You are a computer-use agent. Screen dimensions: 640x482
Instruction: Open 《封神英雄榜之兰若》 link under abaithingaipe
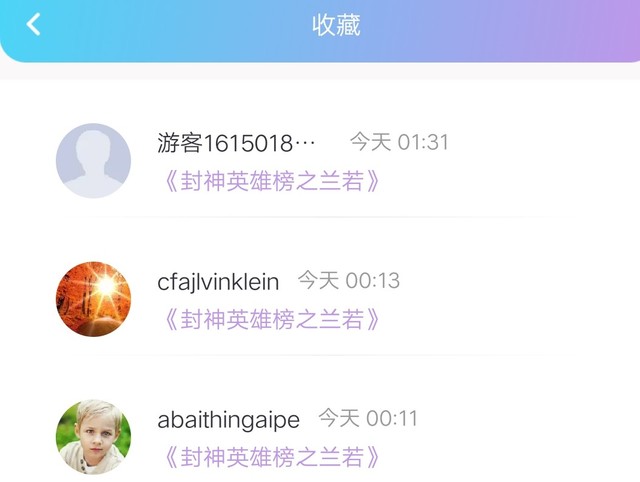point(270,457)
